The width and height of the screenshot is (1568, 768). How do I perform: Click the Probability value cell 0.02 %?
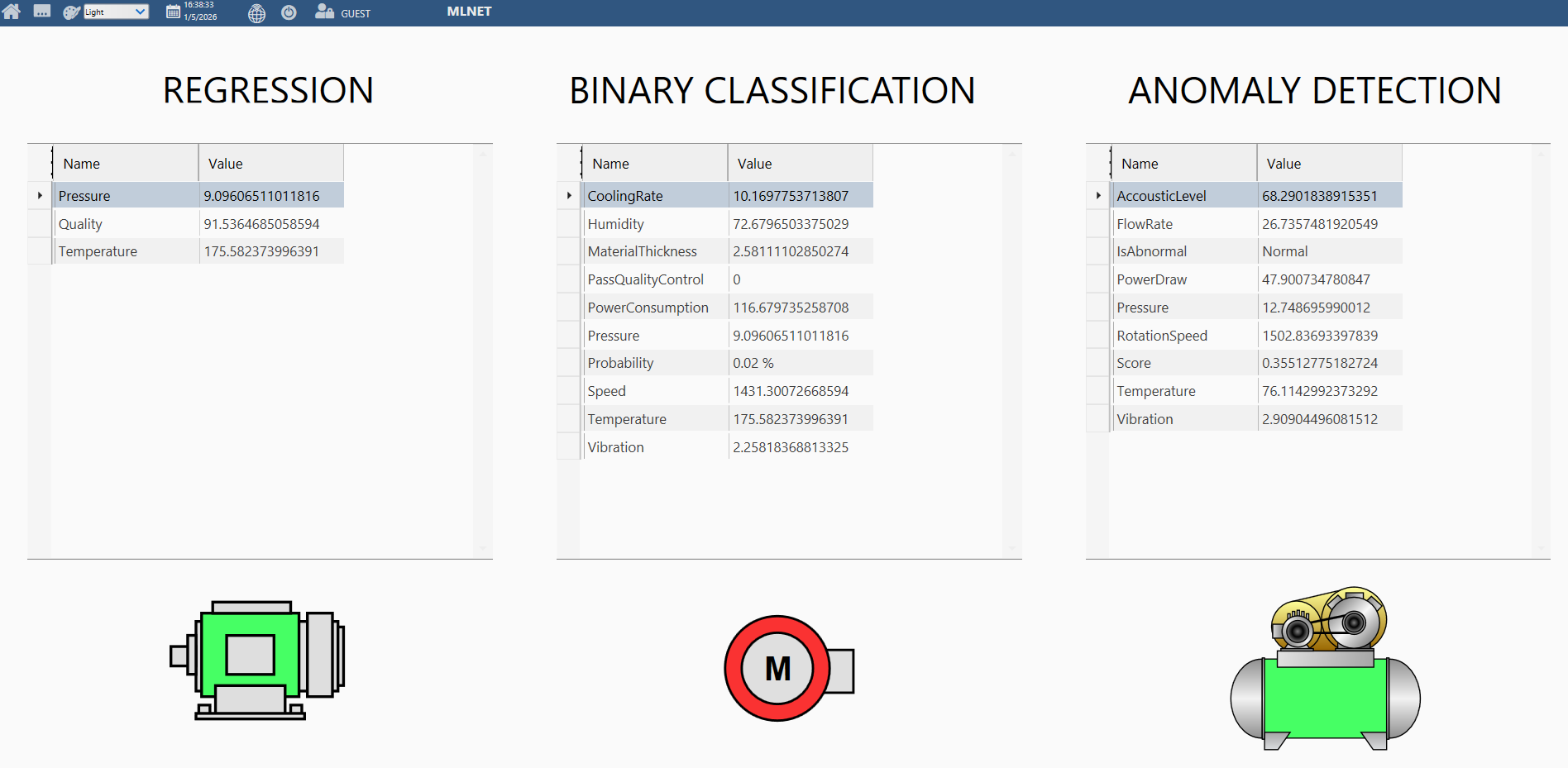[799, 363]
